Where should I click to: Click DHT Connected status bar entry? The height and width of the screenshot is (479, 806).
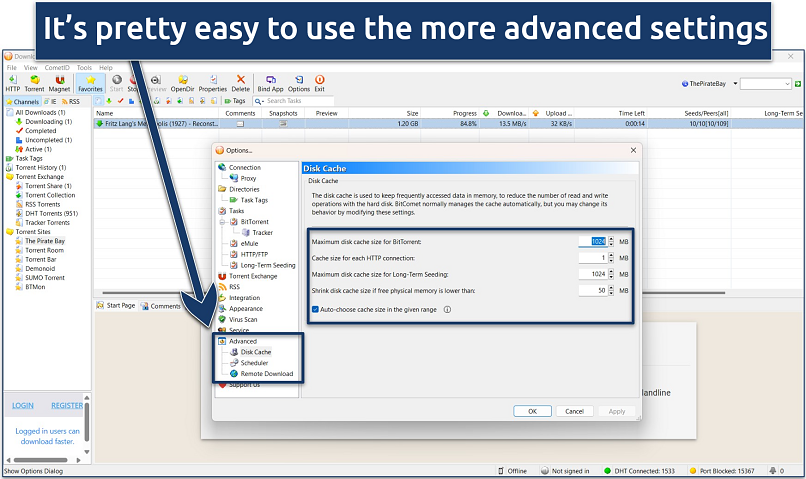point(639,471)
